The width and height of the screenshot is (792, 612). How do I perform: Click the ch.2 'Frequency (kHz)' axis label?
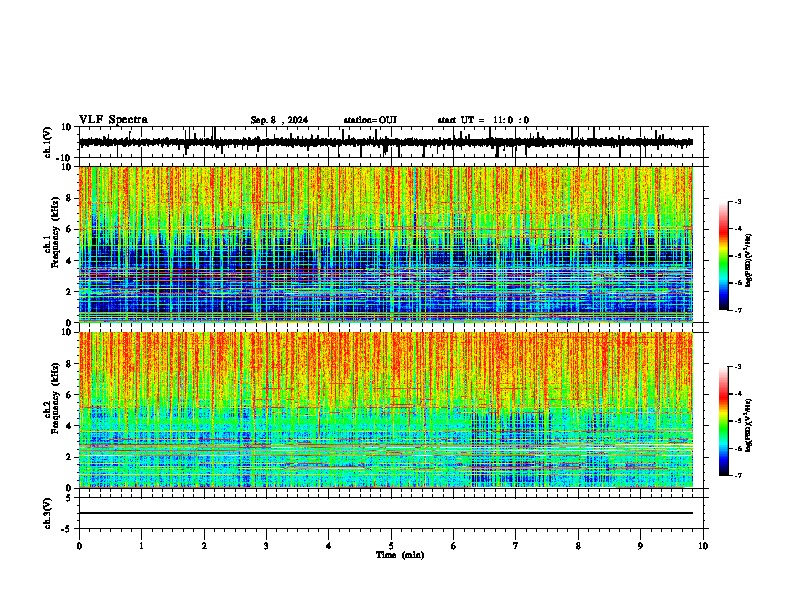point(55,398)
